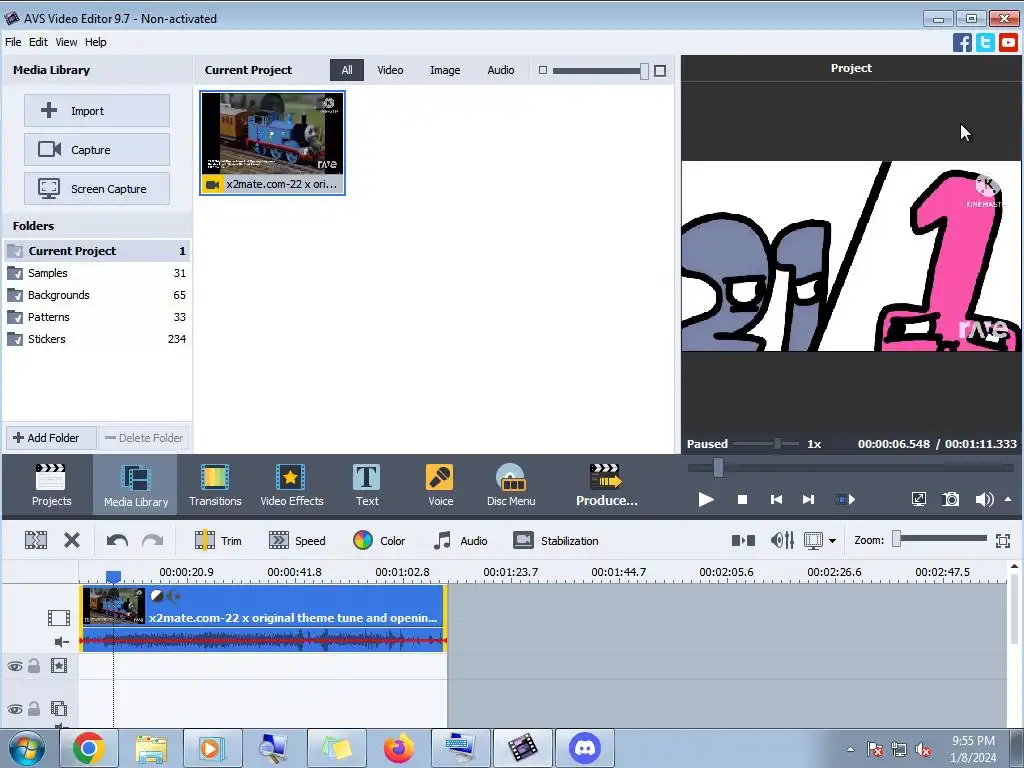Switch to the Video media filter
This screenshot has height=768, width=1024.
[390, 70]
